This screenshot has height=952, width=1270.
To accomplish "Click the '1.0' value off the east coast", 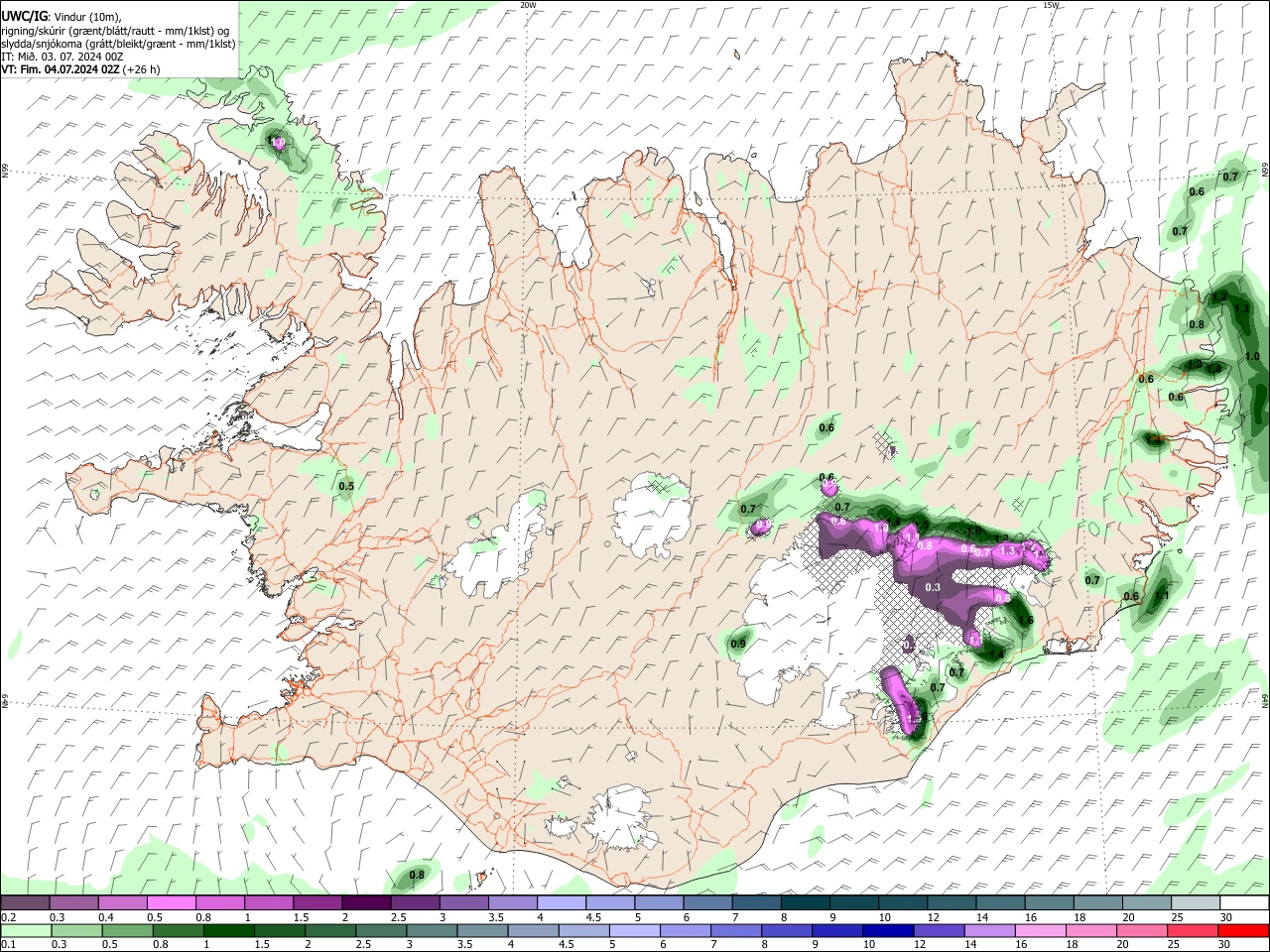I will [x=1252, y=356].
